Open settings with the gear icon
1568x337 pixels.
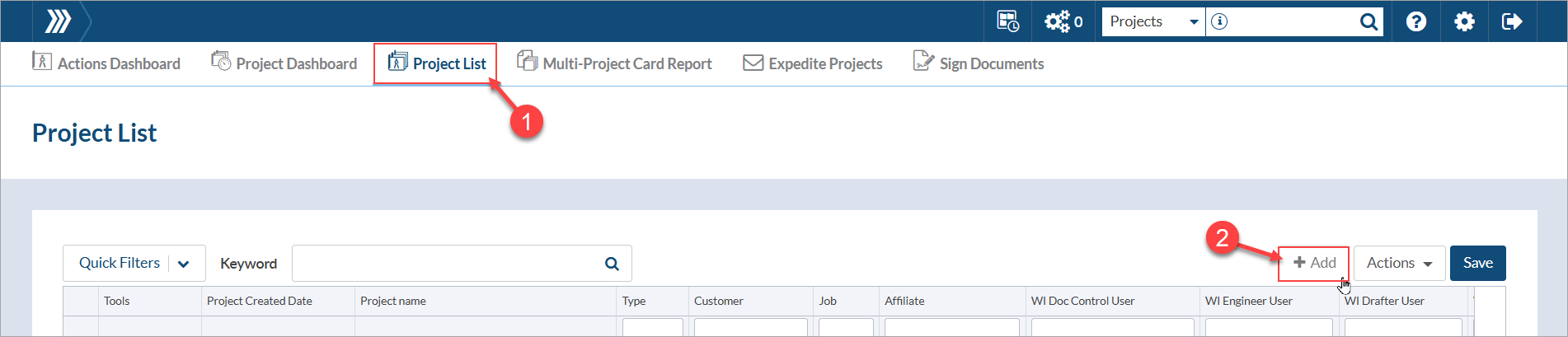pyautogui.click(x=1464, y=21)
